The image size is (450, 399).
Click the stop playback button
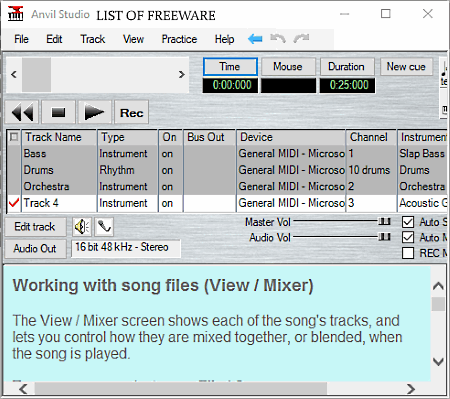coord(58,112)
